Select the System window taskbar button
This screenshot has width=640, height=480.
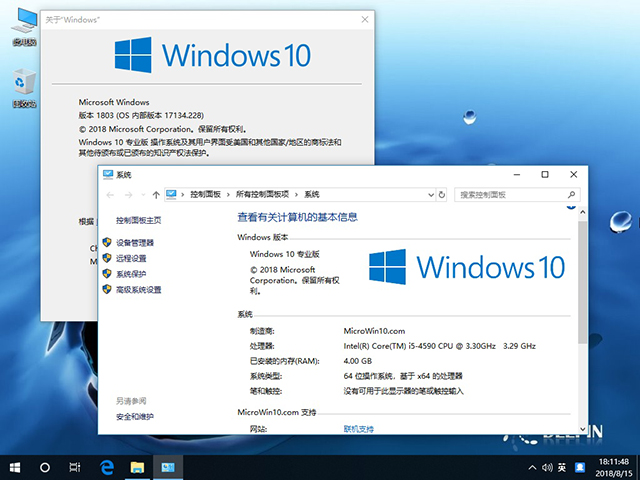pyautogui.click(x=168, y=467)
